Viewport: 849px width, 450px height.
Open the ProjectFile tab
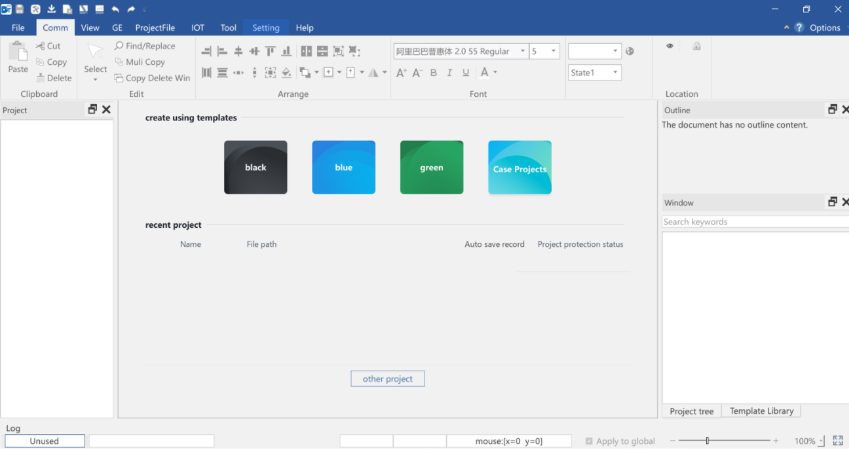click(x=155, y=28)
